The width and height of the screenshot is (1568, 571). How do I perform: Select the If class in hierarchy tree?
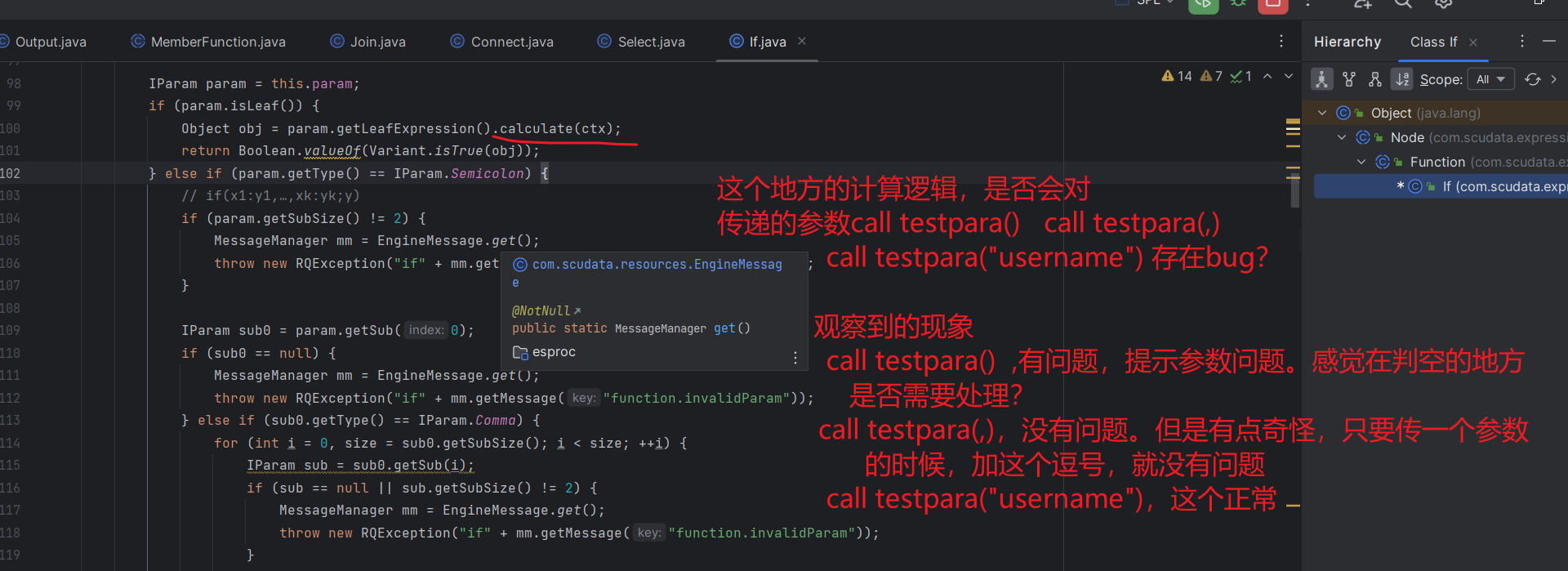(1462, 186)
